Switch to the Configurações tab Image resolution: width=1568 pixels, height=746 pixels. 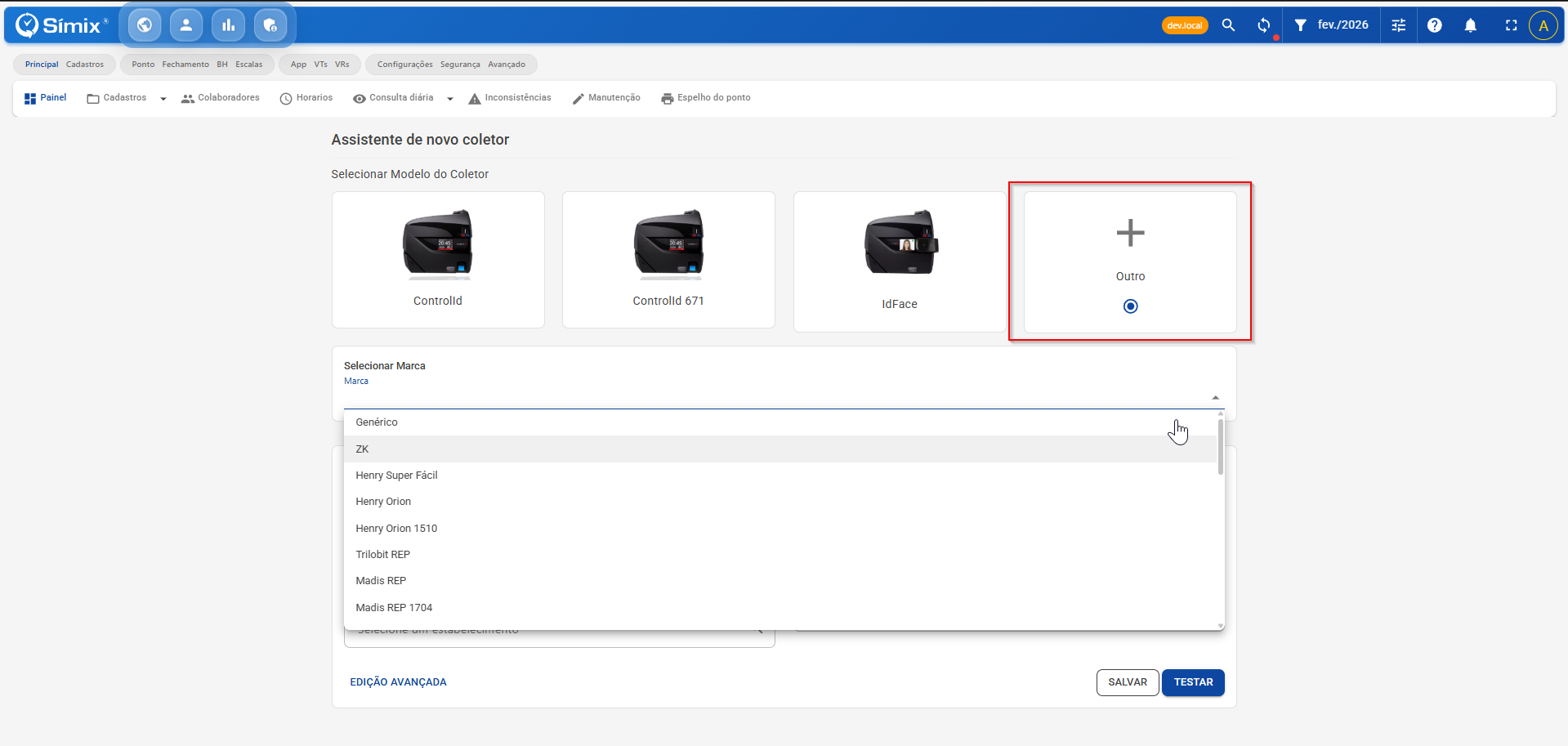point(405,65)
